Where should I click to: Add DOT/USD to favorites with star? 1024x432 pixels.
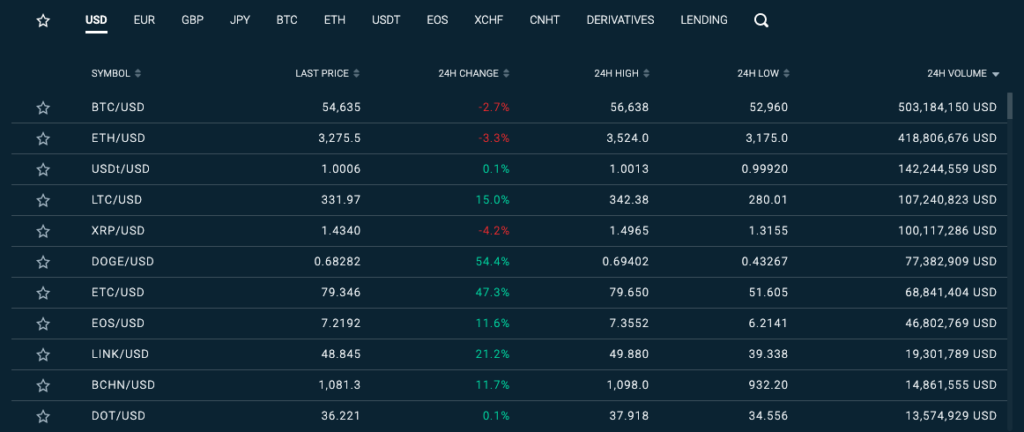[x=43, y=416]
